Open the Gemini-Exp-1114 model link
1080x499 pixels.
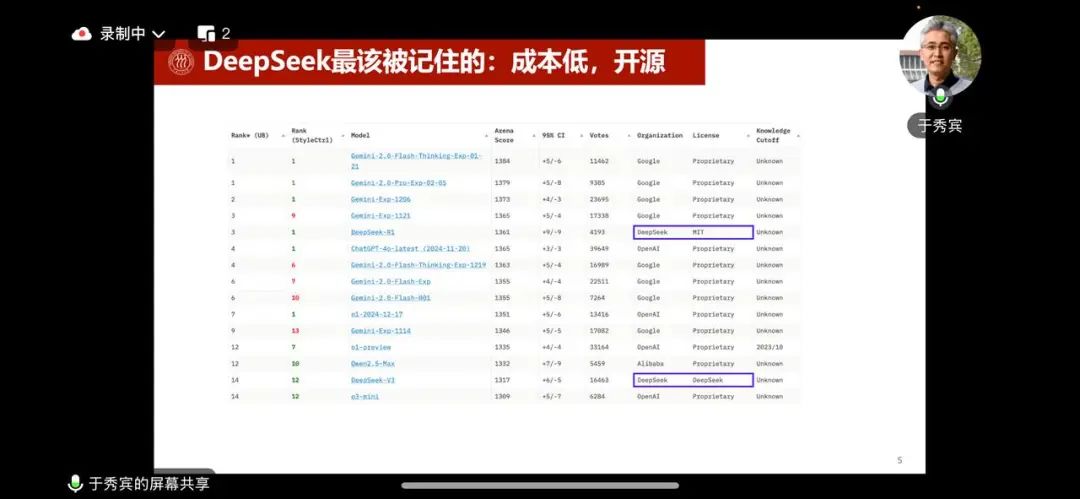pyautogui.click(x=381, y=331)
